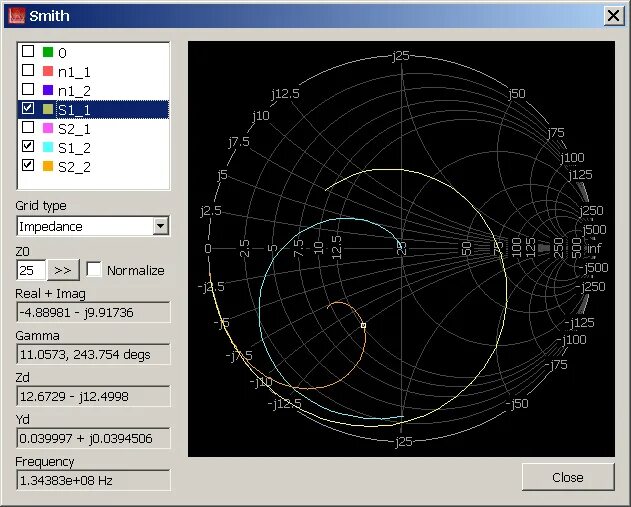Click the j25 label atop chart

pos(401,56)
